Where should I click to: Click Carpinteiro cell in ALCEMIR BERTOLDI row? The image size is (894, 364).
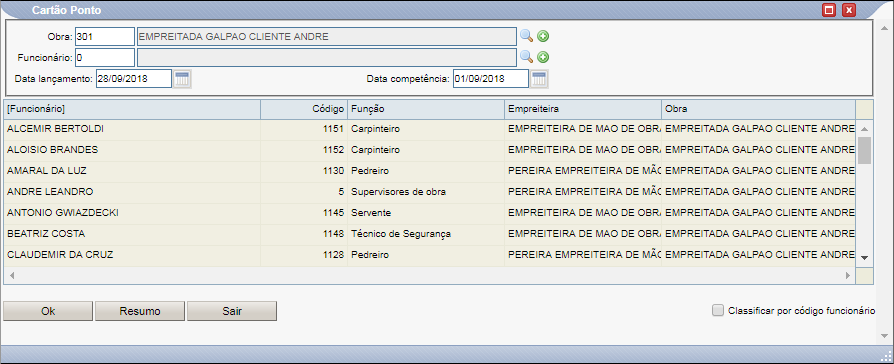426,130
